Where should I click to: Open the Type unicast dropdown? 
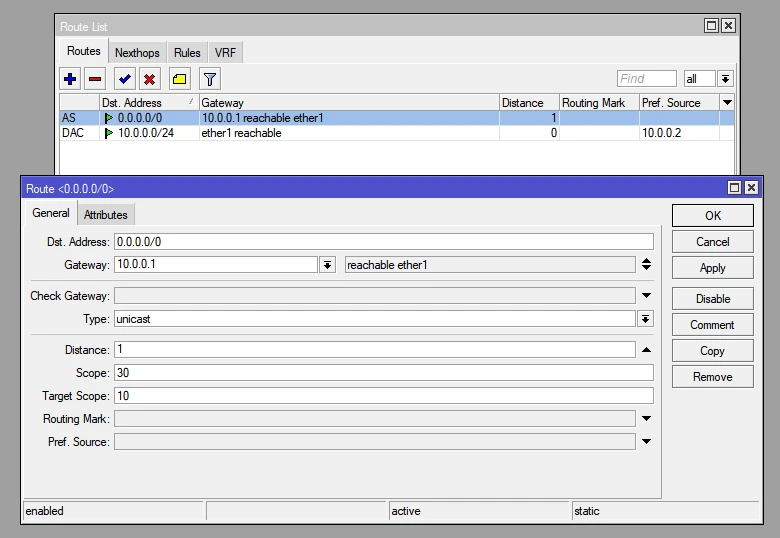(646, 319)
